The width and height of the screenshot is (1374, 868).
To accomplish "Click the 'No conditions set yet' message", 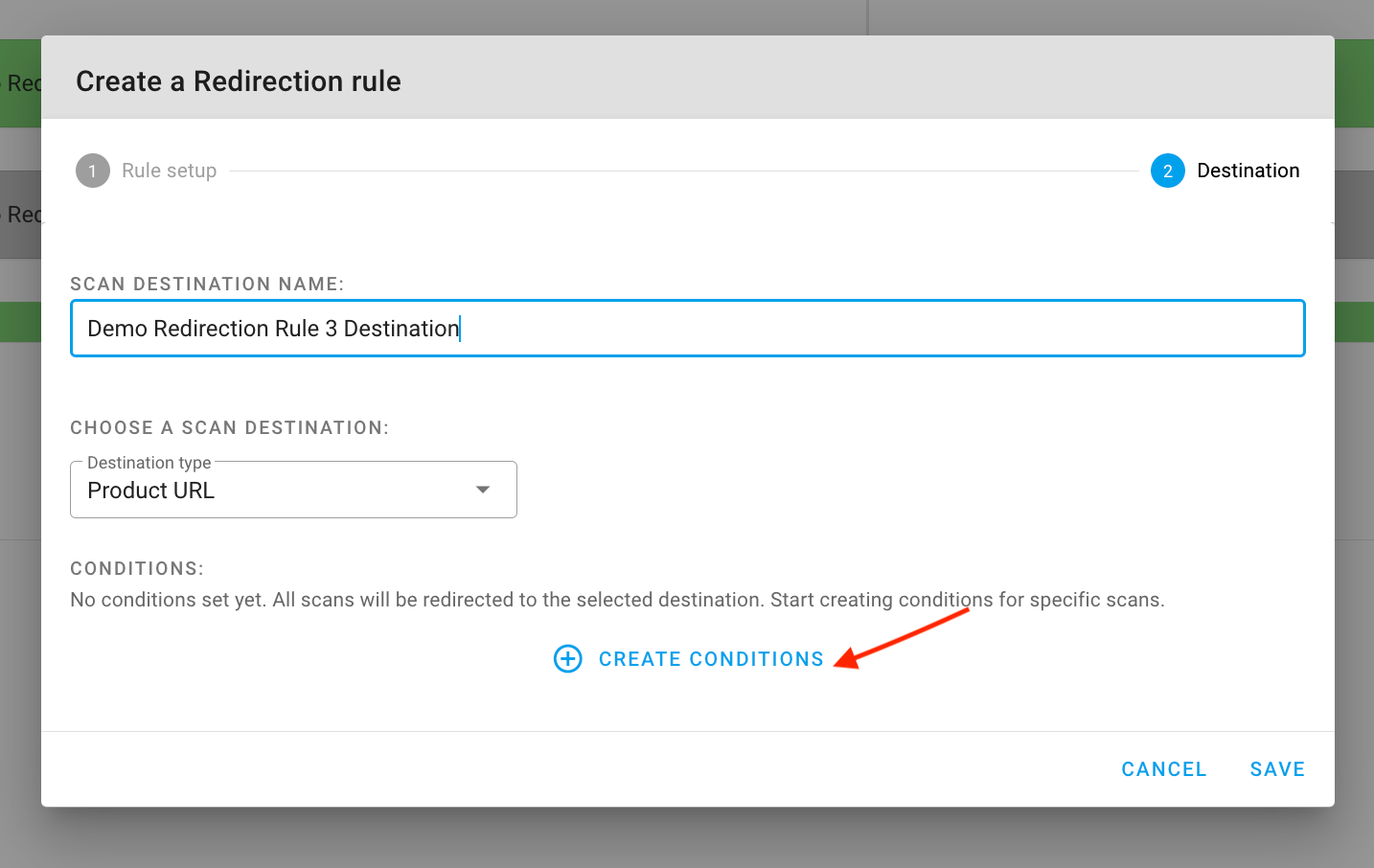I will 617,600.
